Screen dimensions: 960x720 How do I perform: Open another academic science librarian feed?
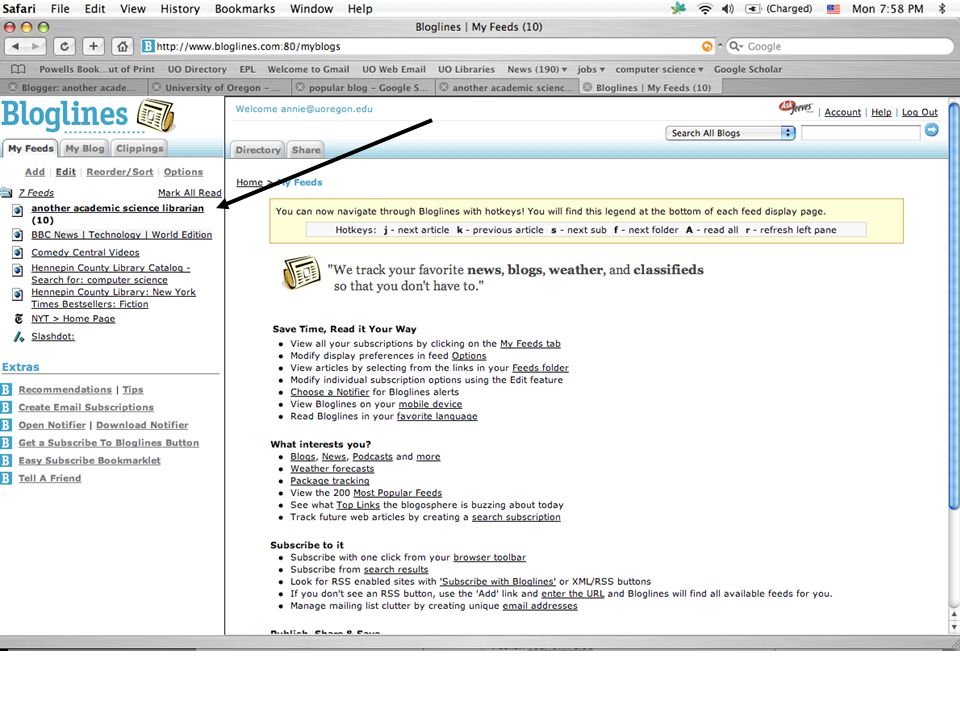(x=117, y=208)
